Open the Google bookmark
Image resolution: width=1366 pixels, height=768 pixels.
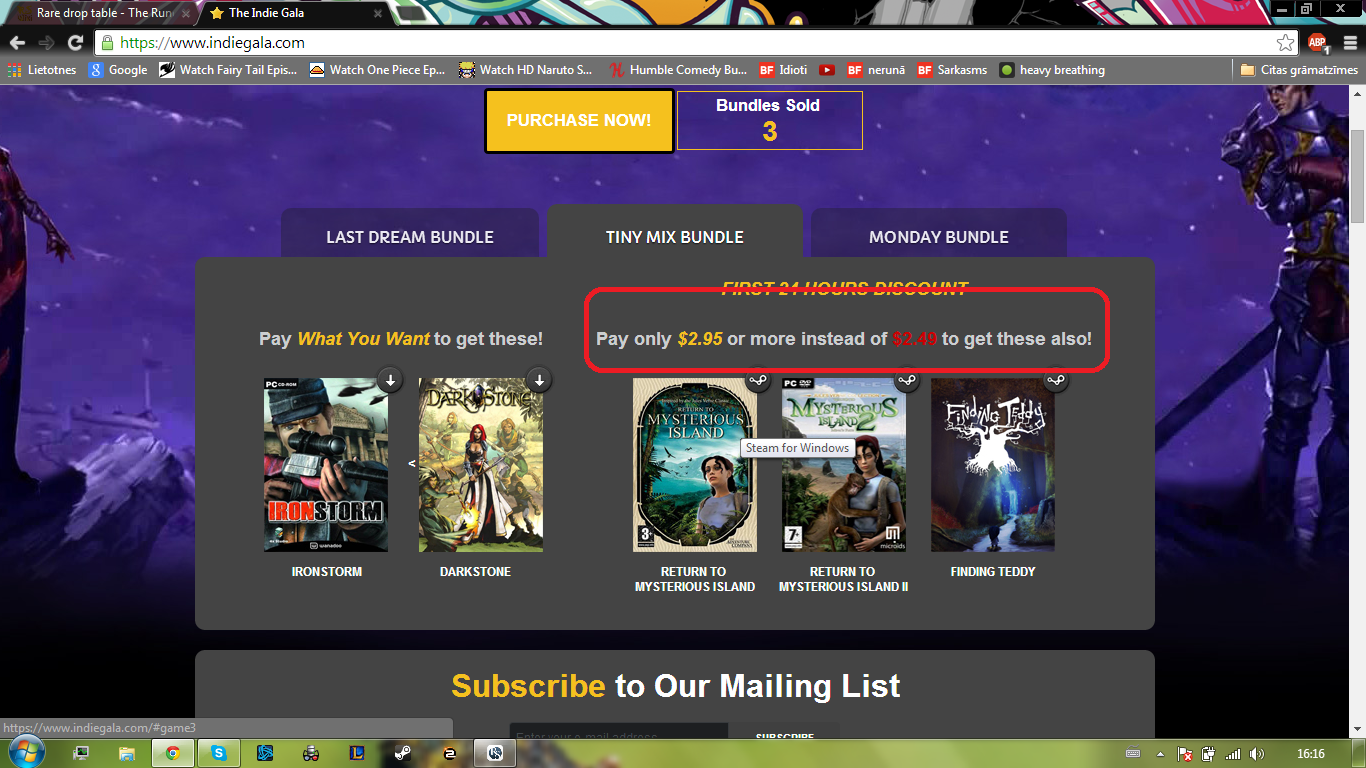118,70
